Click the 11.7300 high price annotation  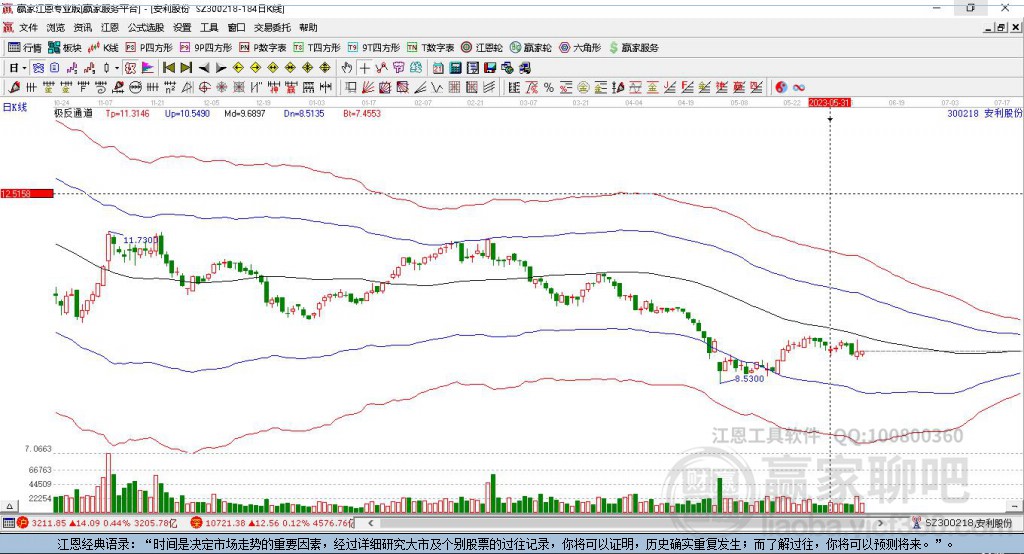tap(140, 240)
